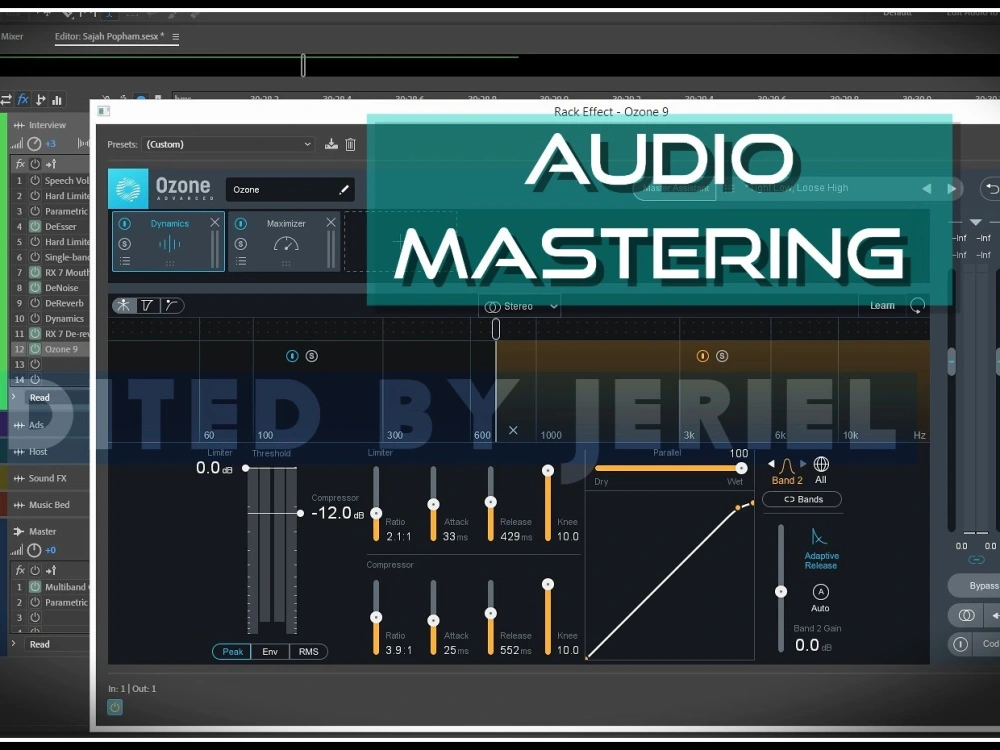Solo Band 1 with its S icon
The height and width of the screenshot is (750, 1000).
tap(311, 356)
